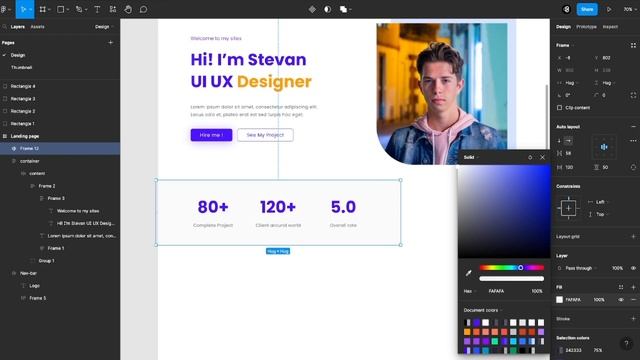This screenshot has width=640, height=360.
Task: Click the search icon in Layers panel
Action: [4, 27]
